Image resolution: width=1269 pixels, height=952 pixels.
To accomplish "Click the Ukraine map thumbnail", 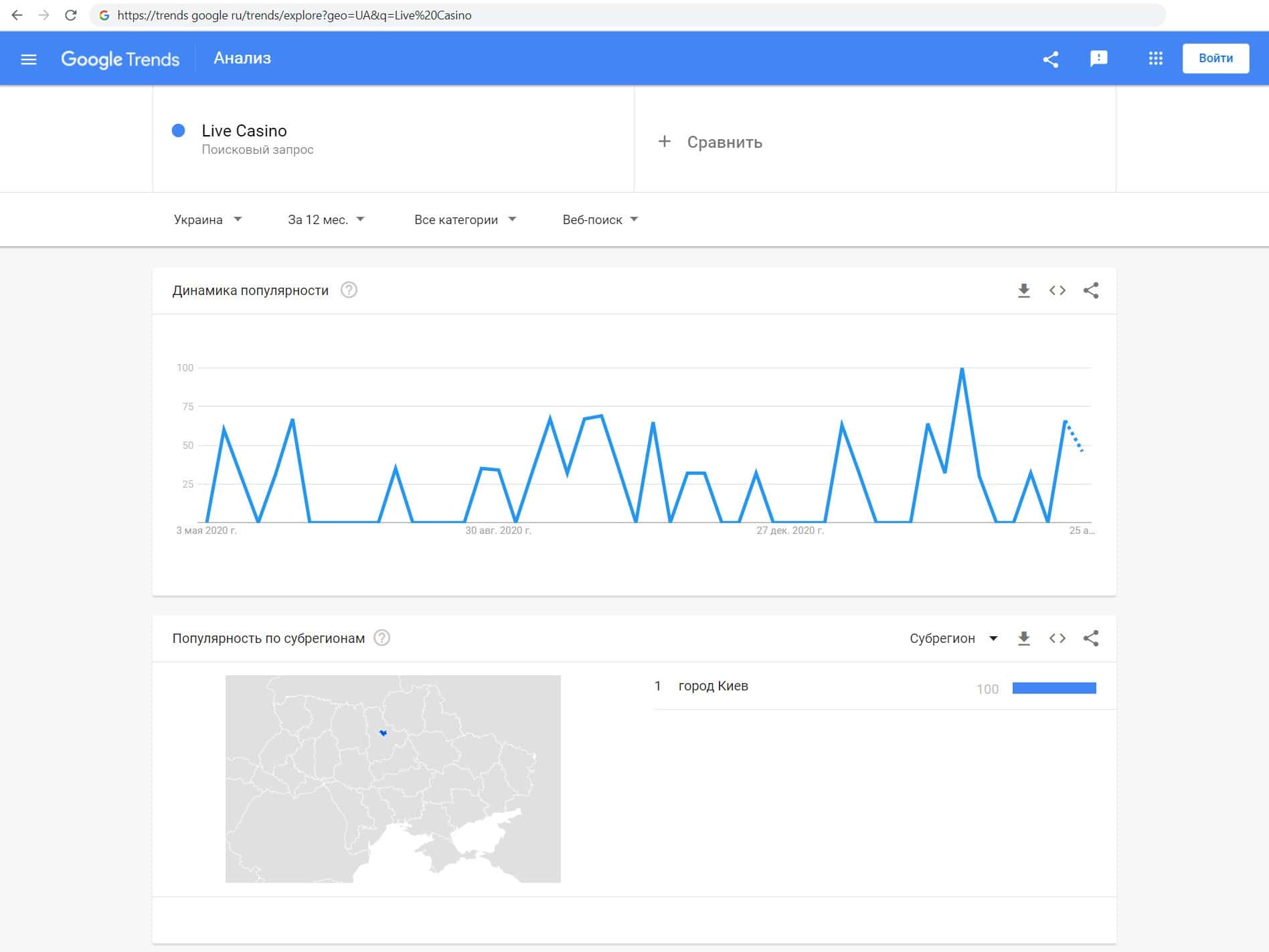I will click(x=393, y=779).
